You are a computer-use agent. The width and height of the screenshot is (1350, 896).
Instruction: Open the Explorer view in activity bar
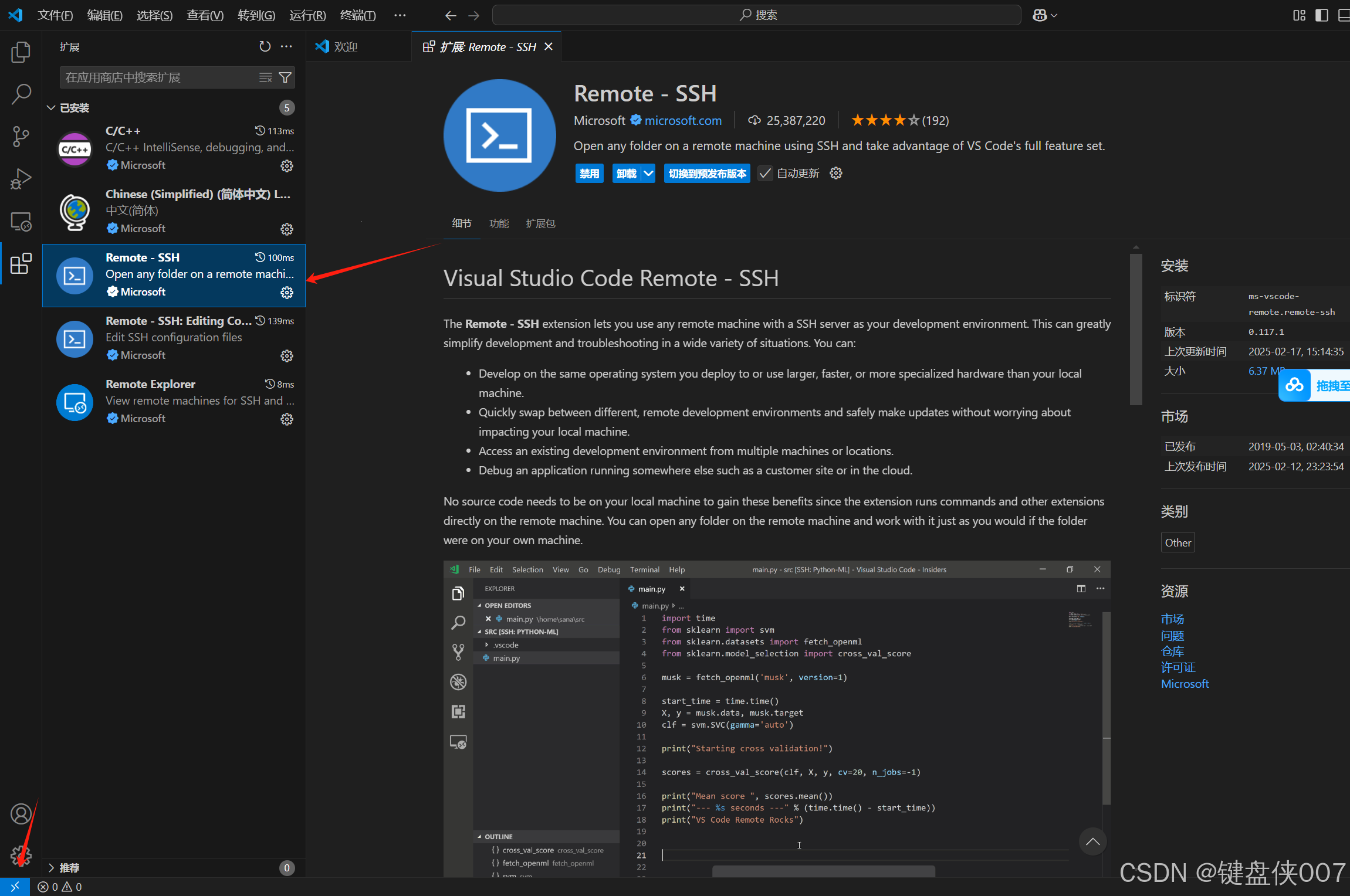click(x=21, y=52)
